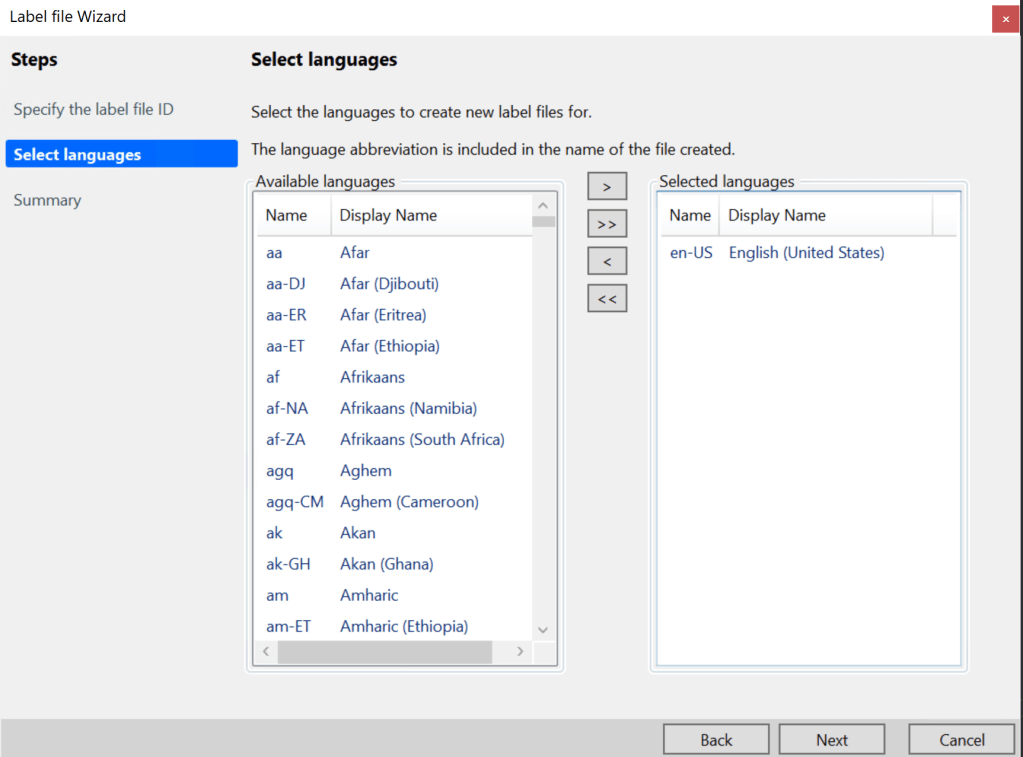The width and height of the screenshot is (1023, 757).
Task: Open the Specify the label file ID step
Action: [x=94, y=109]
